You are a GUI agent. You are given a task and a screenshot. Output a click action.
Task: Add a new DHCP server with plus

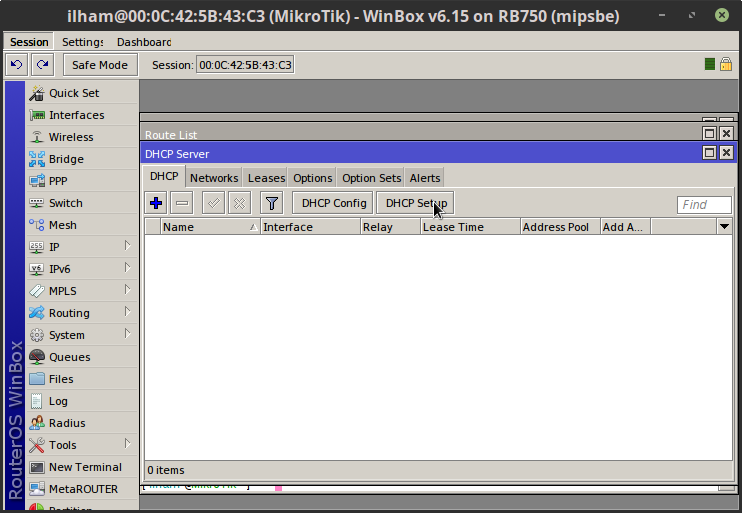(156, 203)
